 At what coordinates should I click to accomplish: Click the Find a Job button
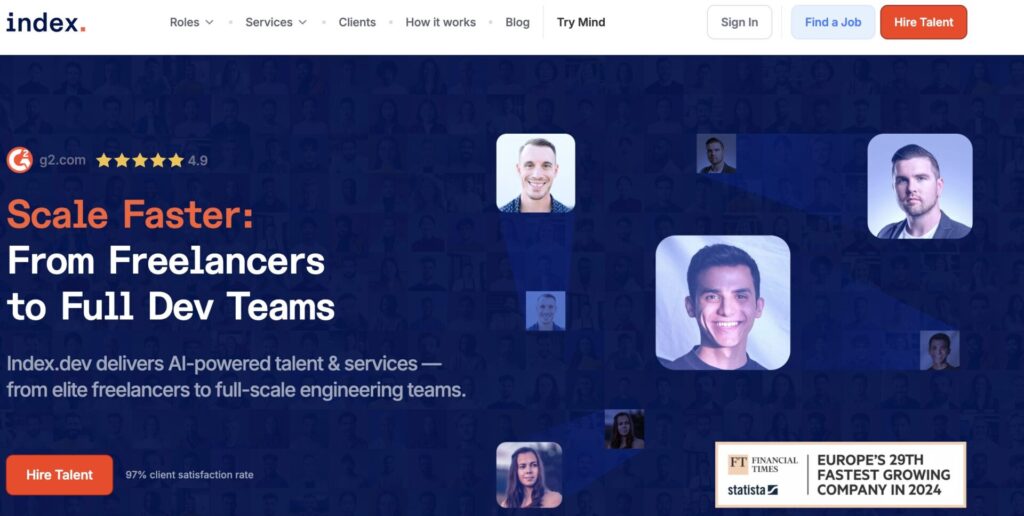coord(833,22)
